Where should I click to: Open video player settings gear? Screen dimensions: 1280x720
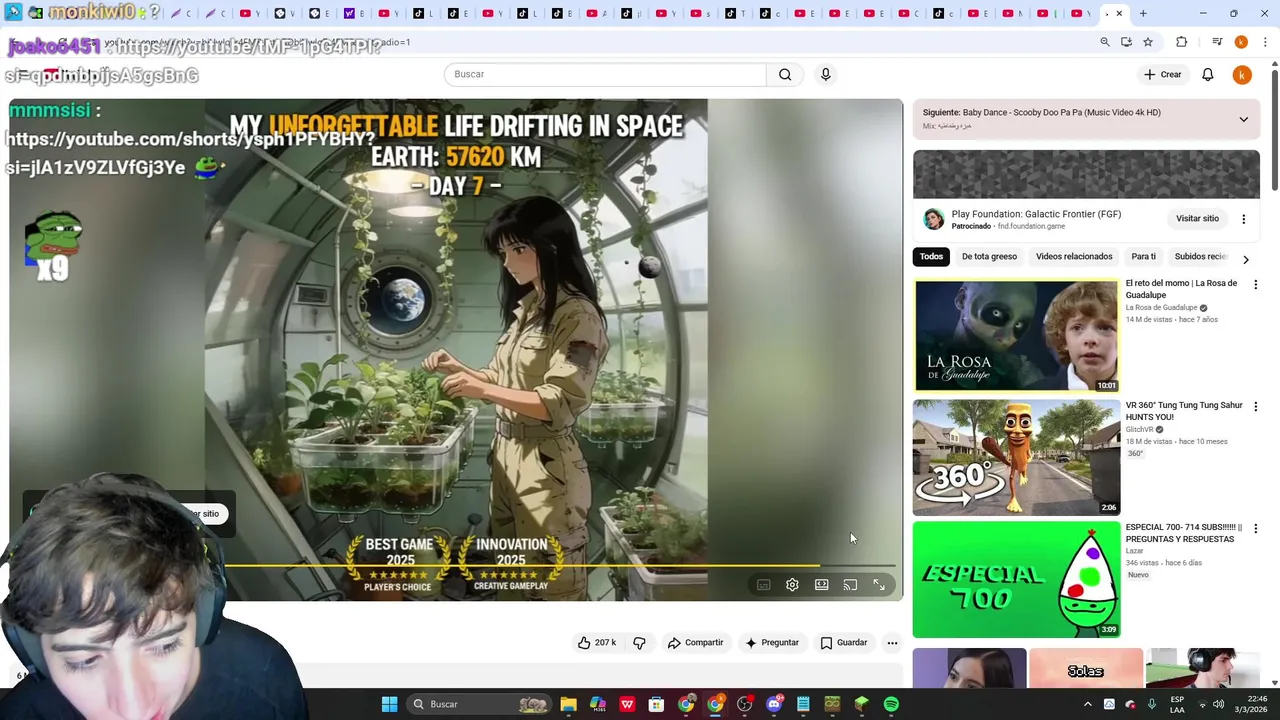click(x=792, y=585)
